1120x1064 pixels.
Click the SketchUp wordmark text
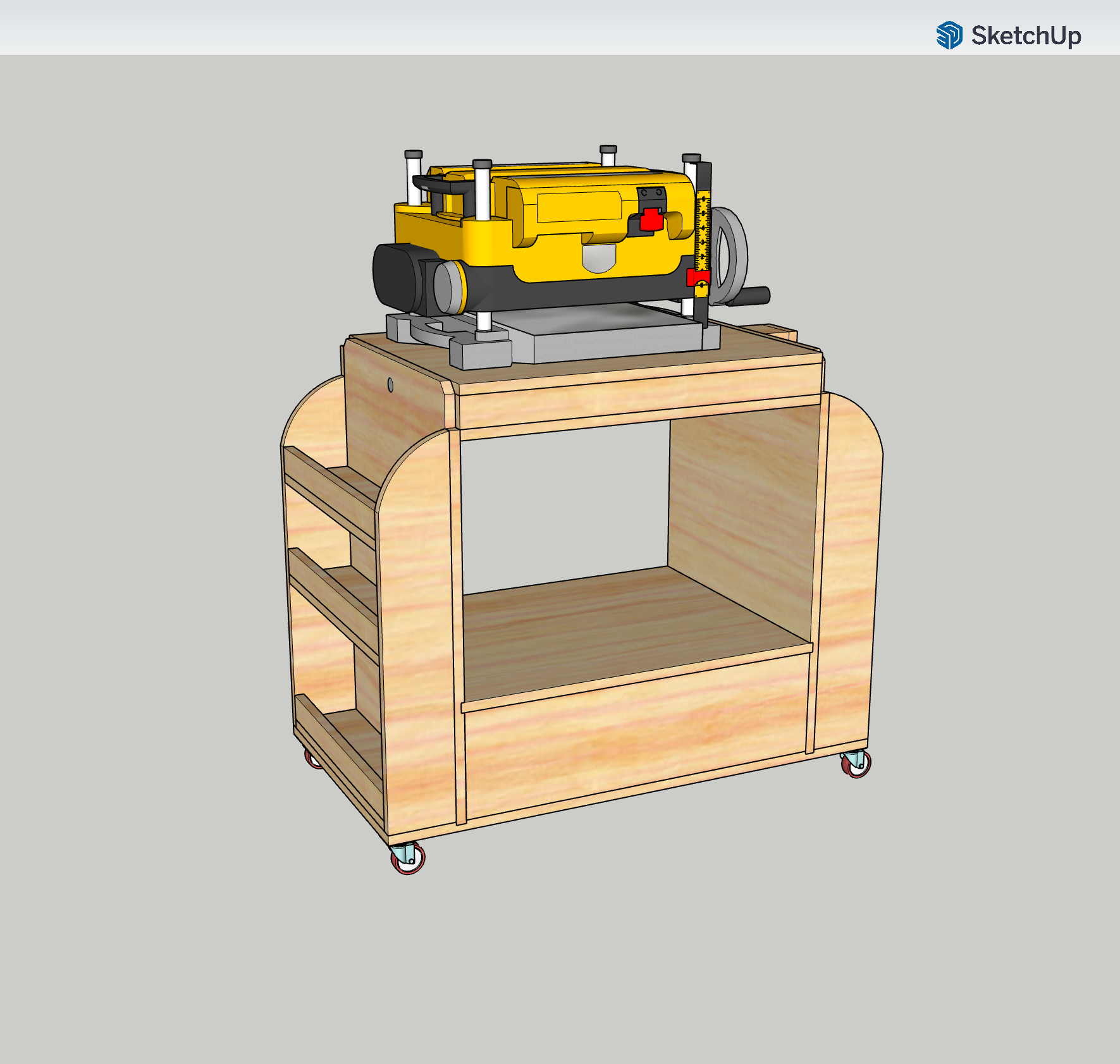coord(1026,35)
